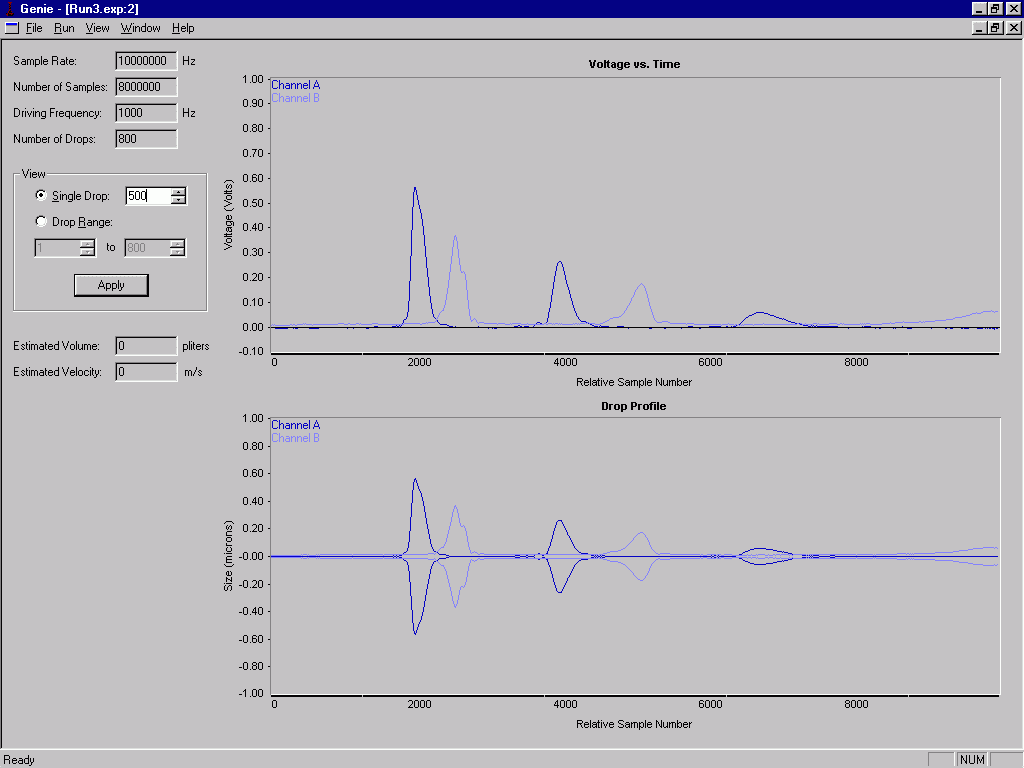Select the Drop Range radio button
Viewport: 1024px width, 768px height.
[41, 221]
